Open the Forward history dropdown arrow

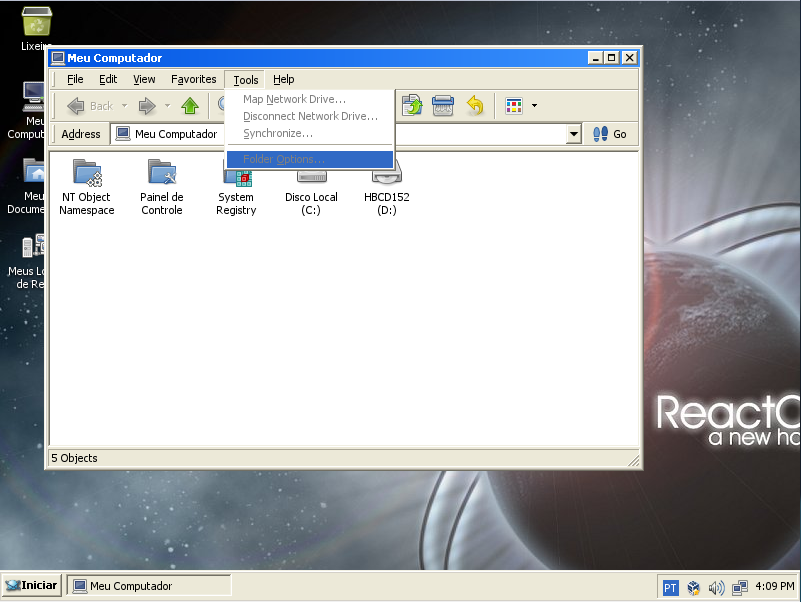point(167,106)
